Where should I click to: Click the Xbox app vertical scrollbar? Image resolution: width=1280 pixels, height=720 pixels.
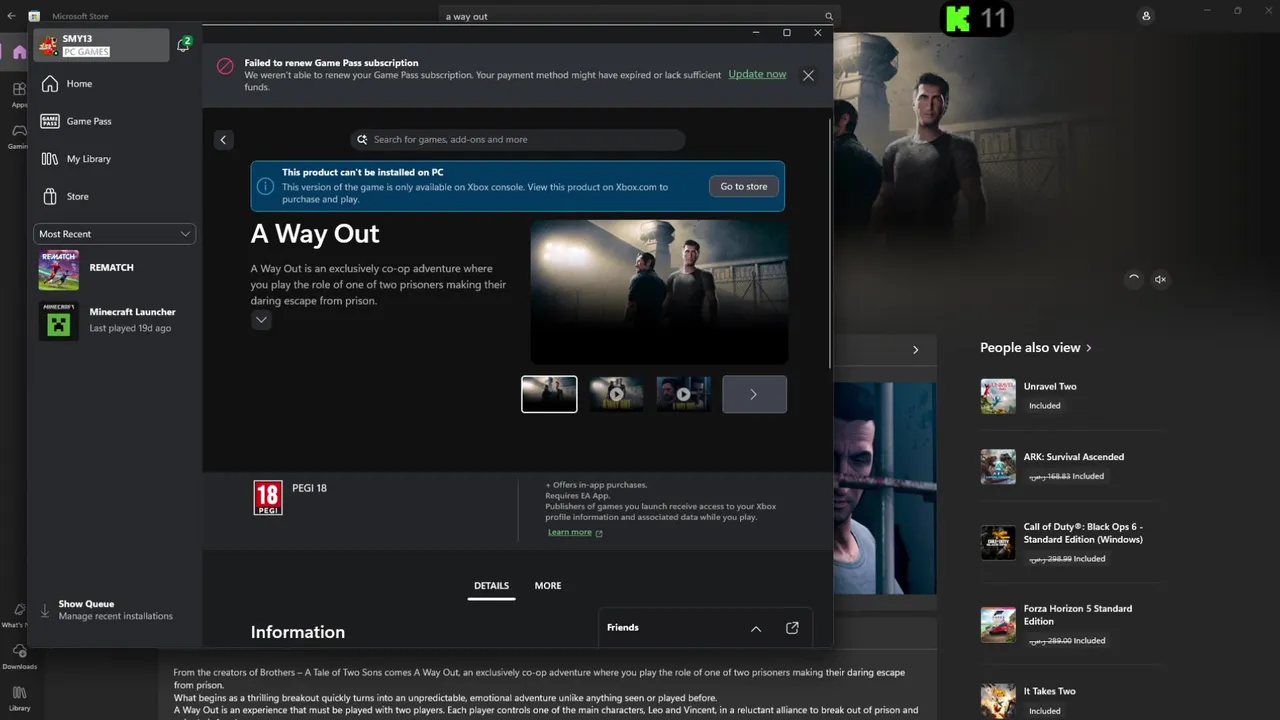point(830,245)
